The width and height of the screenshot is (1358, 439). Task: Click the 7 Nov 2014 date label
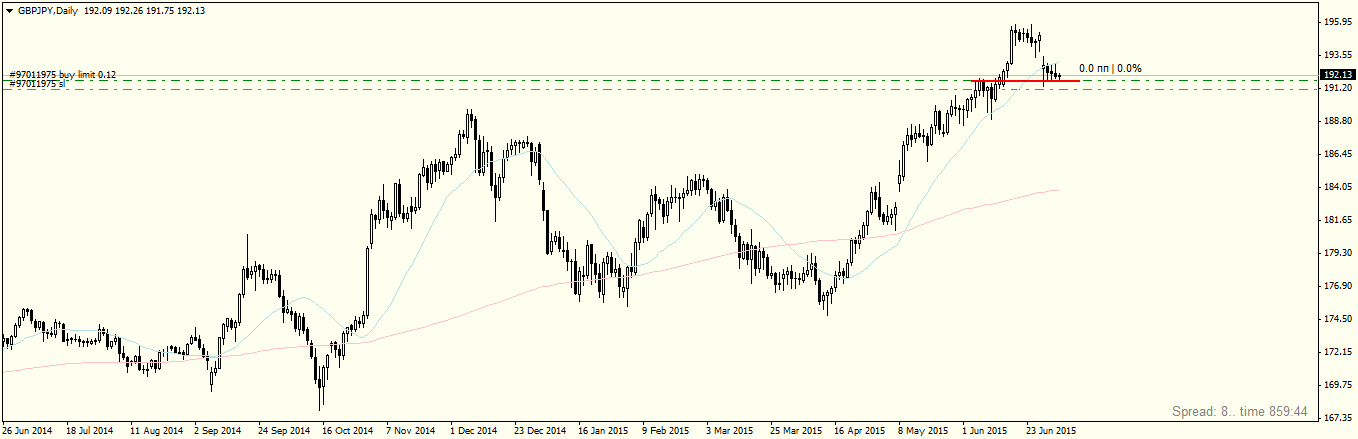point(410,431)
